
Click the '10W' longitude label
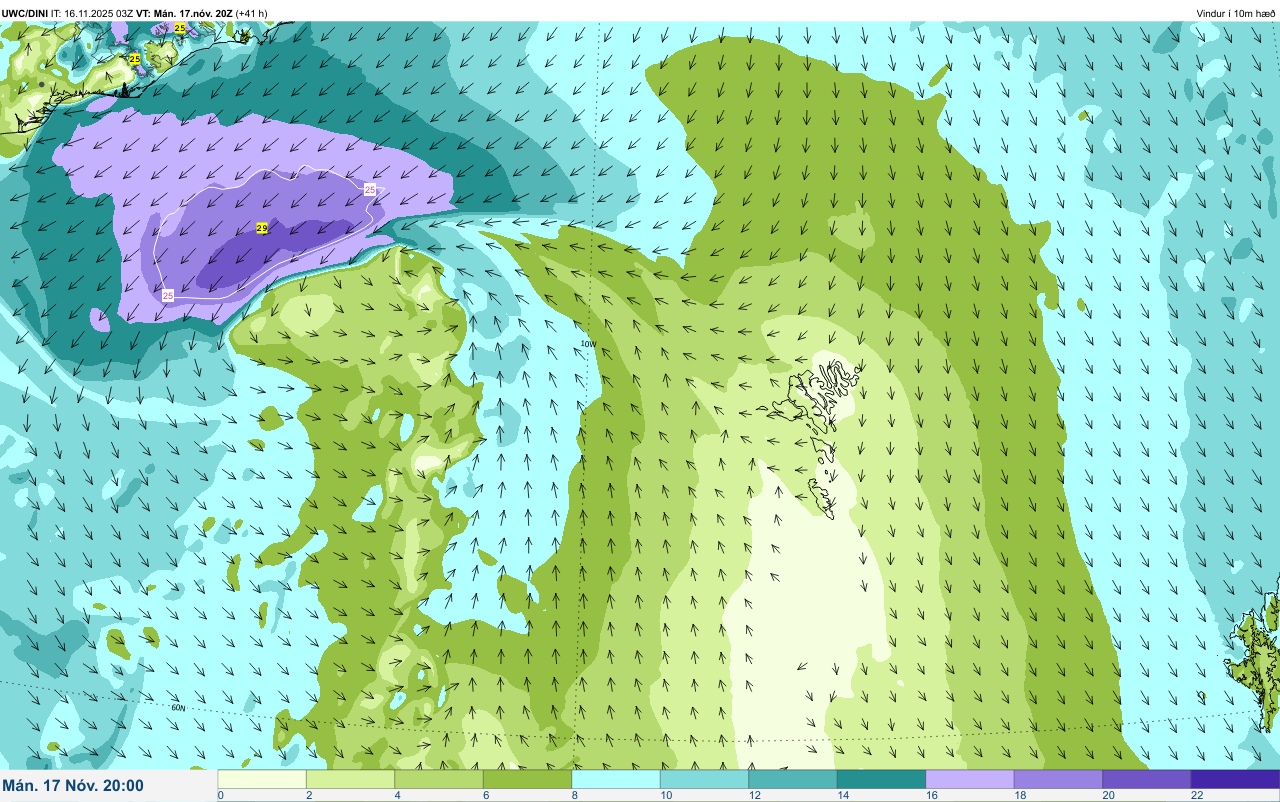[588, 344]
